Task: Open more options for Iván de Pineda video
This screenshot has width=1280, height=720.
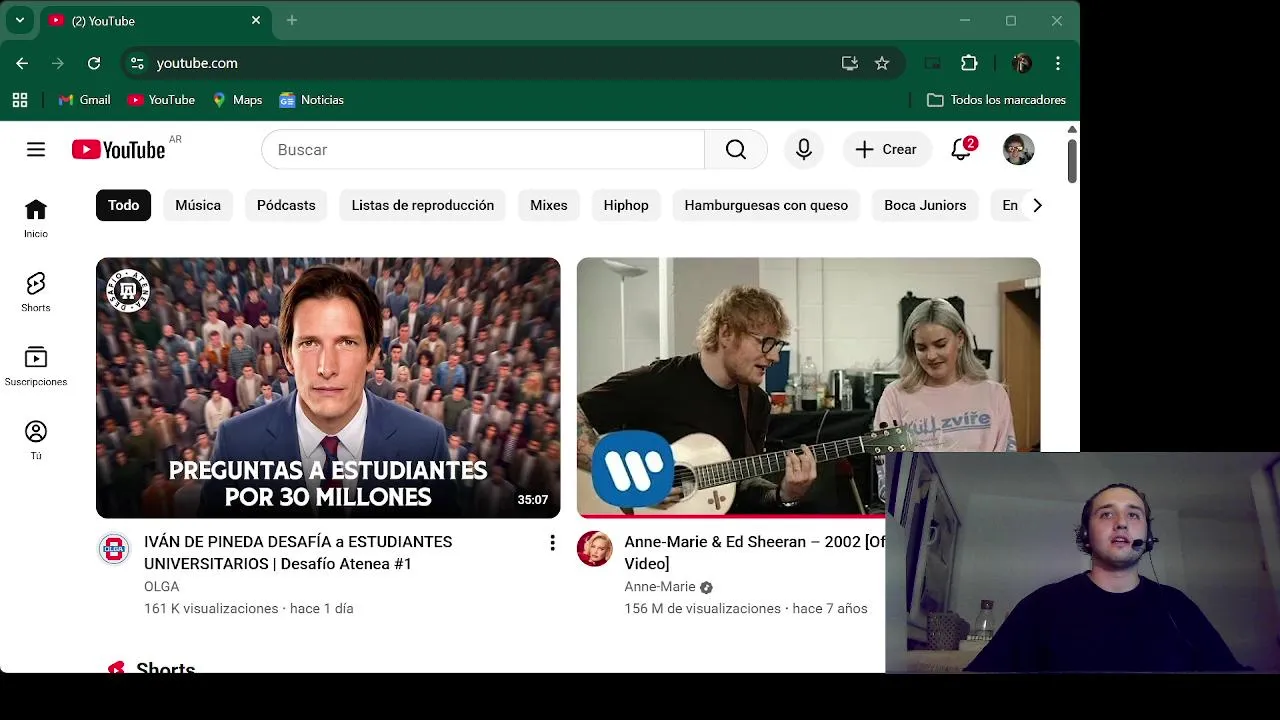Action: [552, 542]
